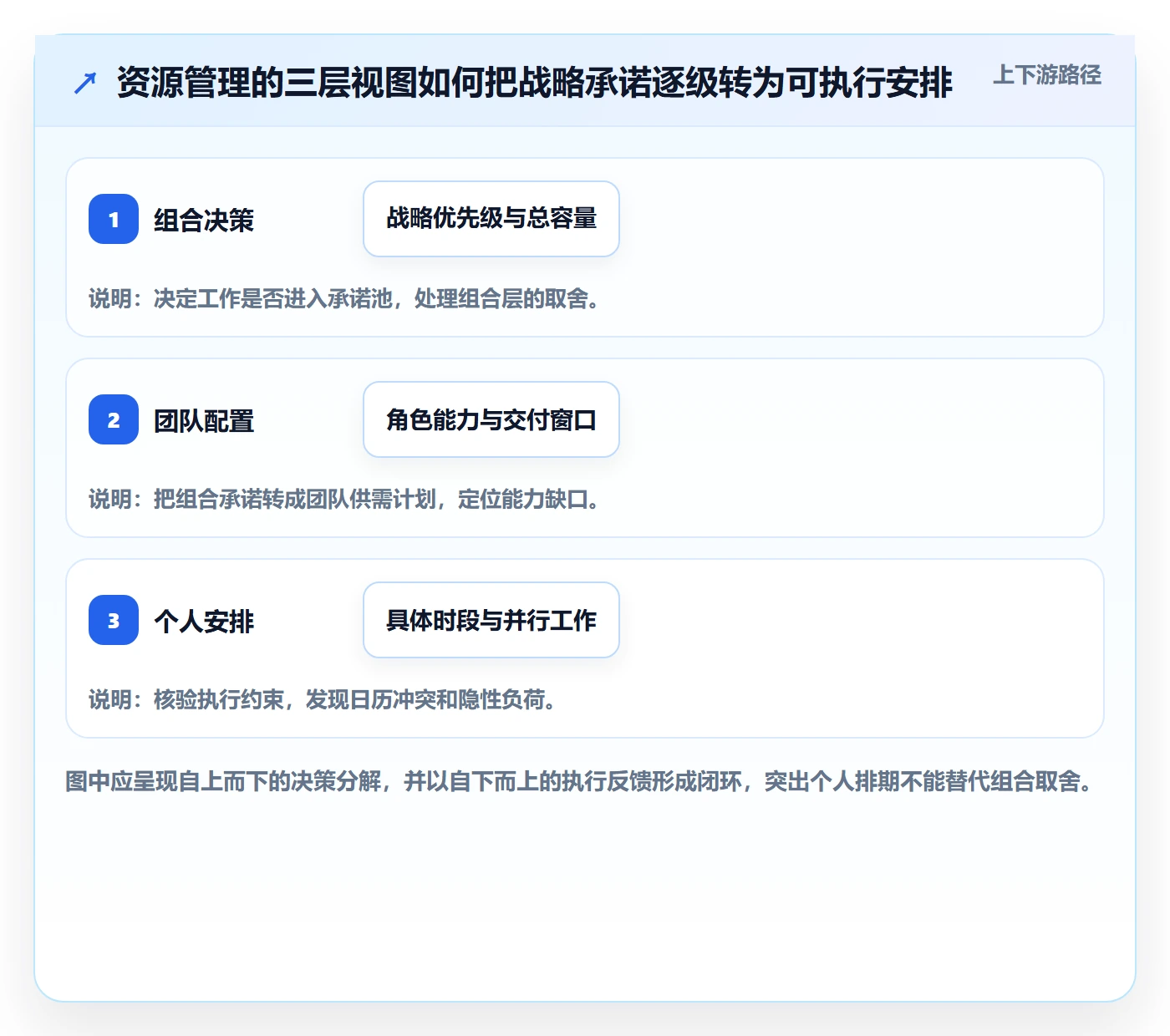Click the 角色能力与交付窗口 chip
This screenshot has width=1170, height=1036.
pyautogui.click(x=491, y=419)
